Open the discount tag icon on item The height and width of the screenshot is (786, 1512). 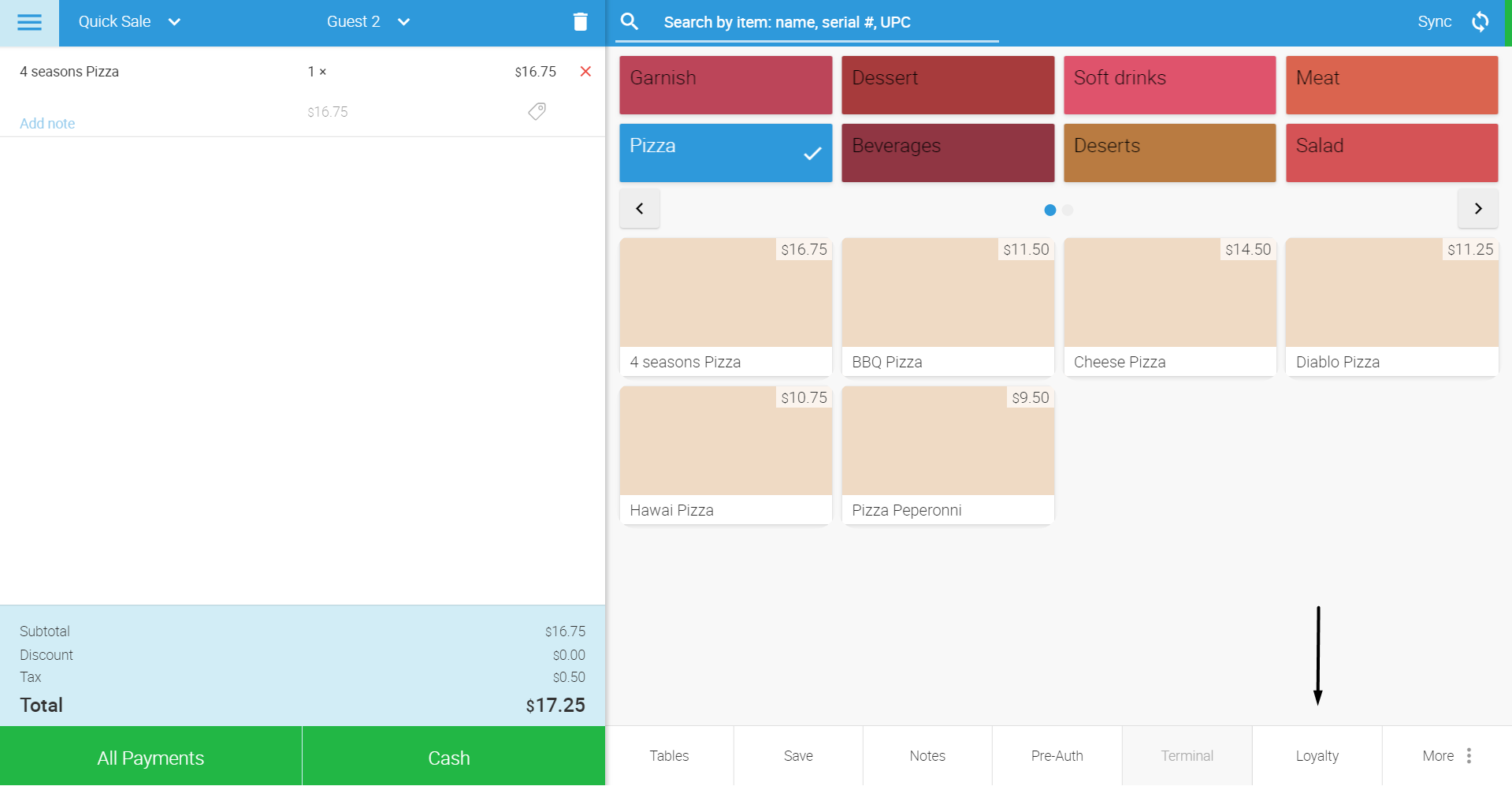pyautogui.click(x=537, y=111)
